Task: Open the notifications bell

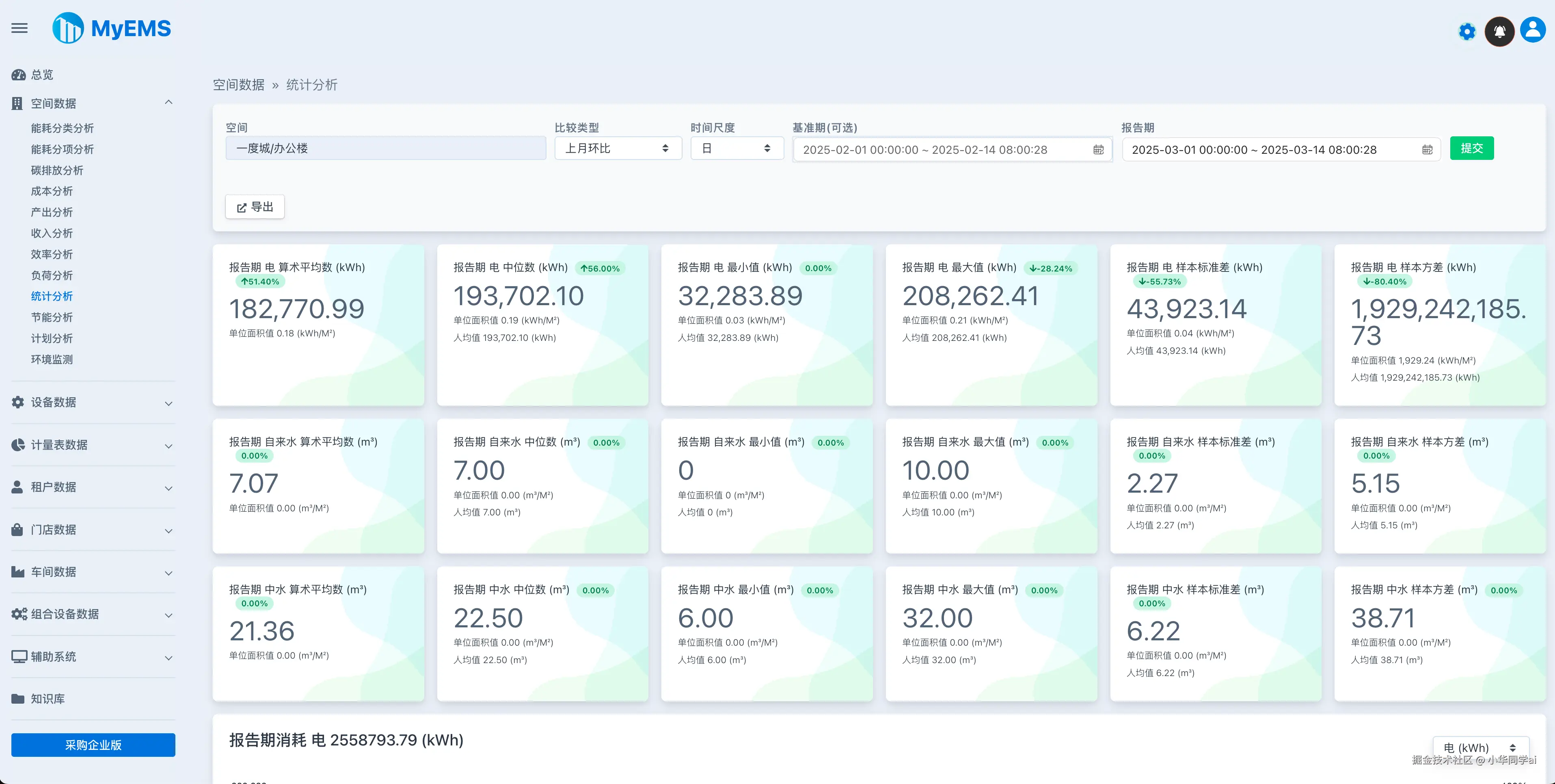Action: [x=1499, y=31]
